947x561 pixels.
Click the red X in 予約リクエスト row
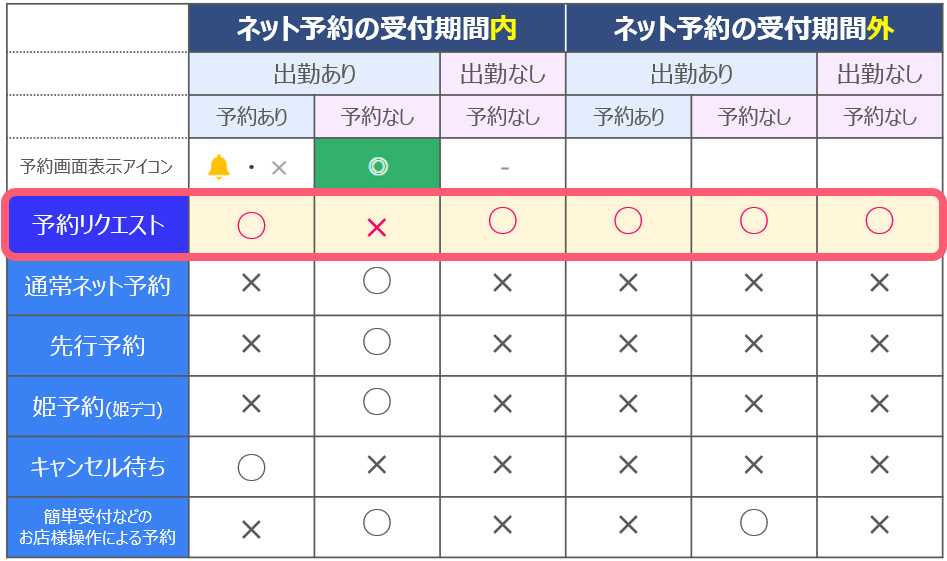[377, 228]
